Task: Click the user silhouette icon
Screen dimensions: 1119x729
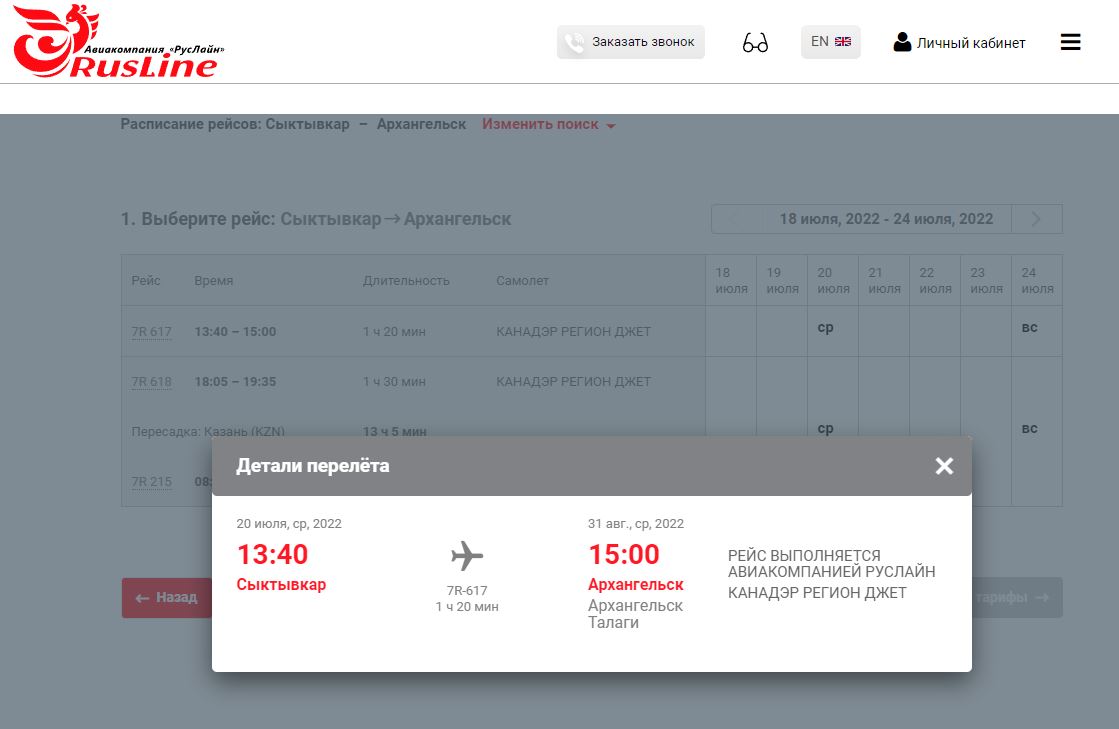Action: coord(902,42)
